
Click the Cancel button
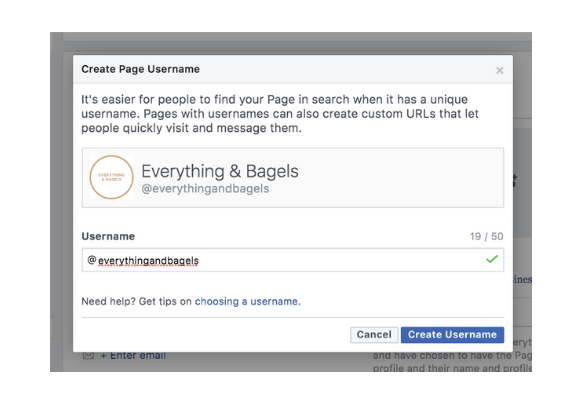pos(374,334)
